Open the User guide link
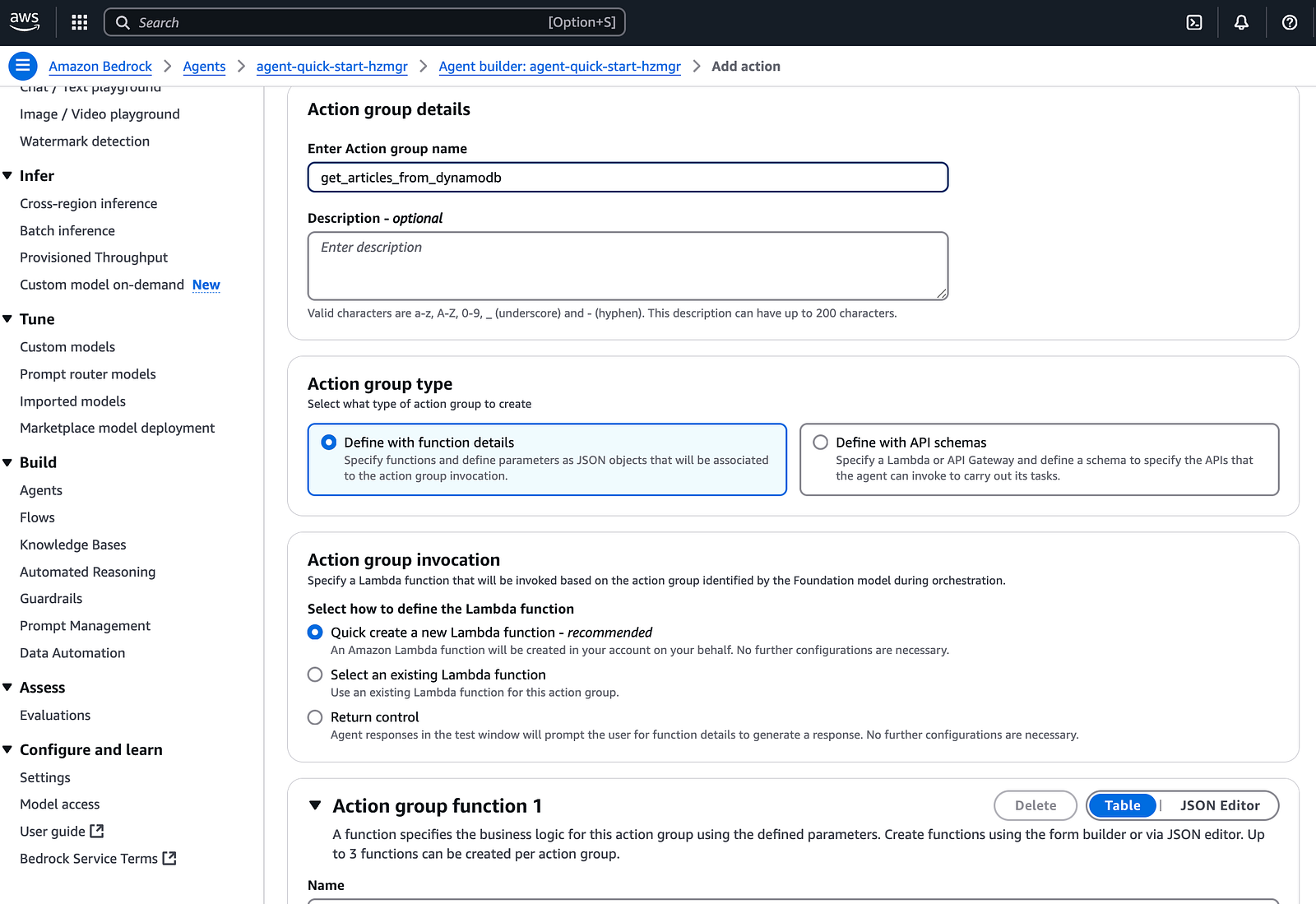 pyautogui.click(x=53, y=831)
